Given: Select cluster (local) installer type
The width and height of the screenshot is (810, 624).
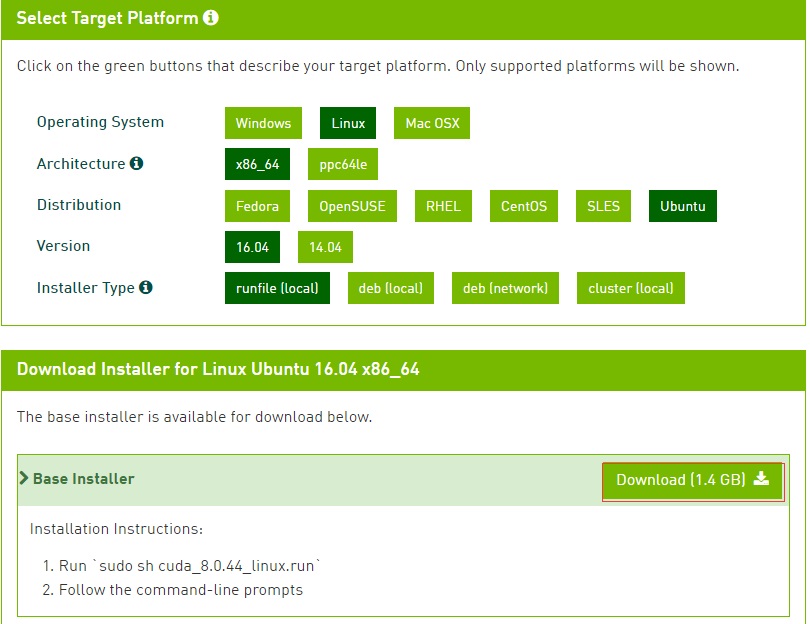Looking at the screenshot, I should (x=630, y=288).
